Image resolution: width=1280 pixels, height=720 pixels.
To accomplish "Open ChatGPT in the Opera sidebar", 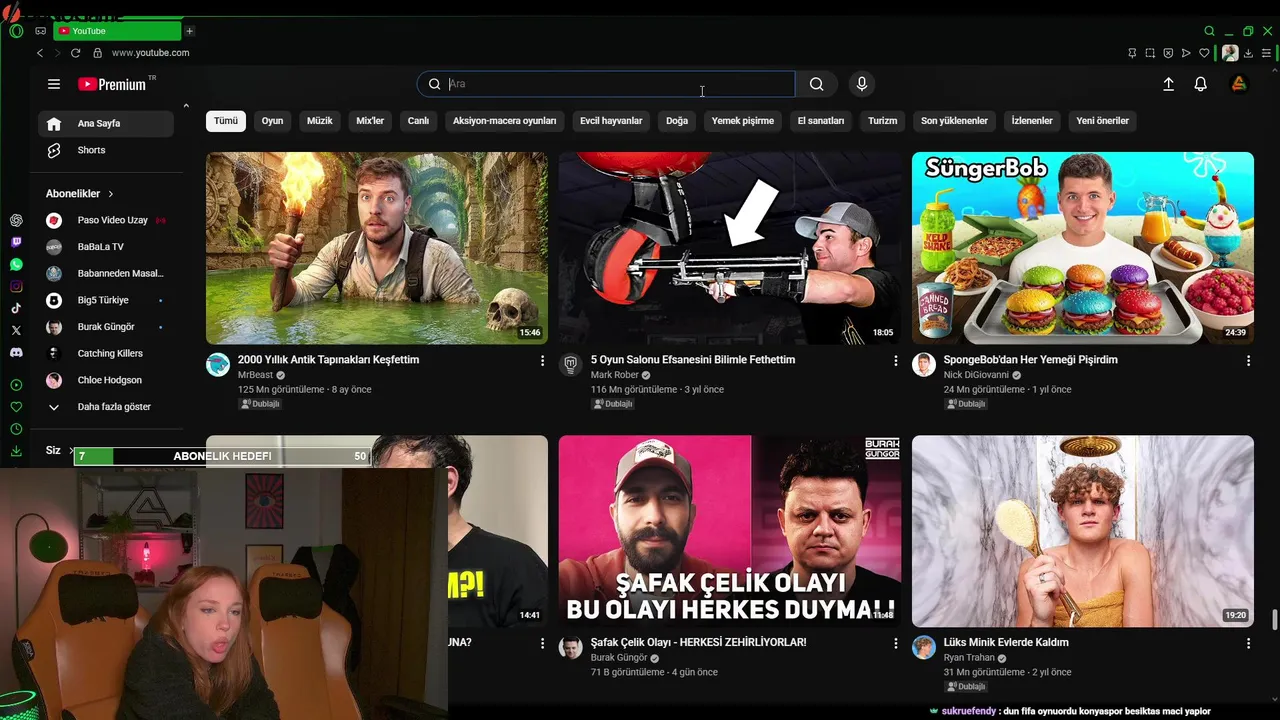I will 16,220.
